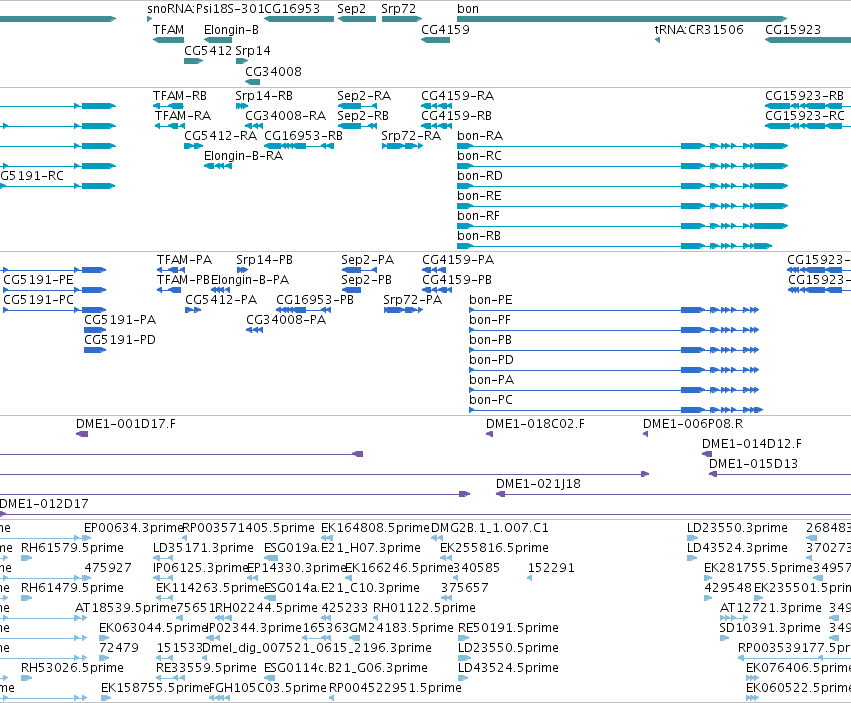The image size is (851, 703).
Task: Click the Sep2-RA transcript label
Action: click(x=364, y=96)
